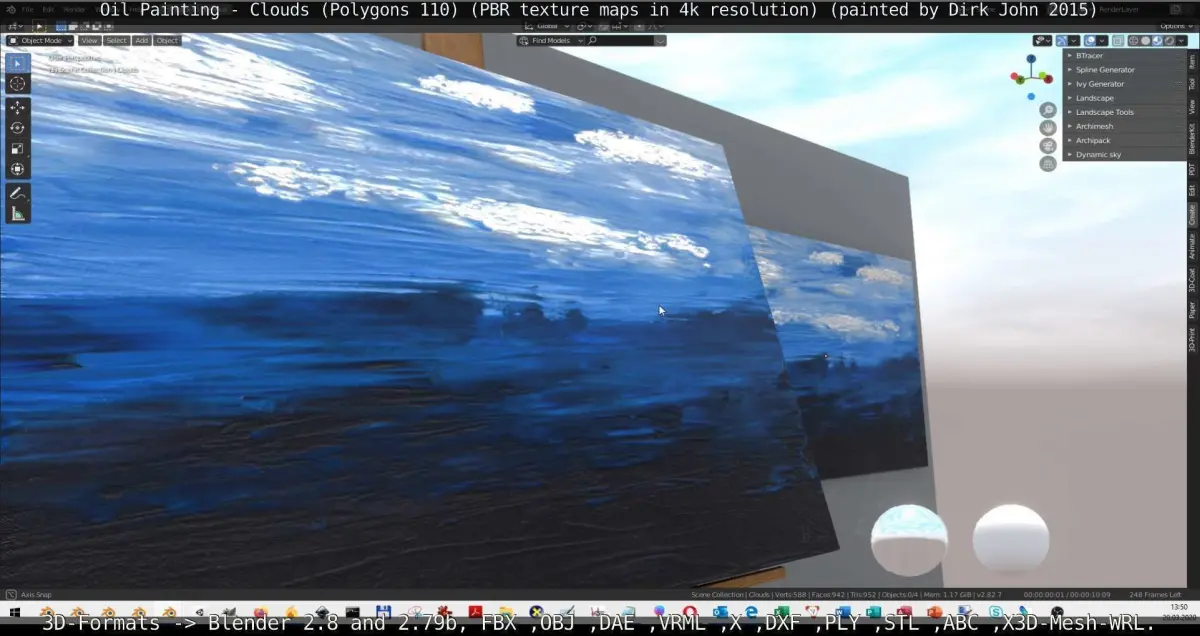Expand the Archimesh panel

click(x=1124, y=126)
